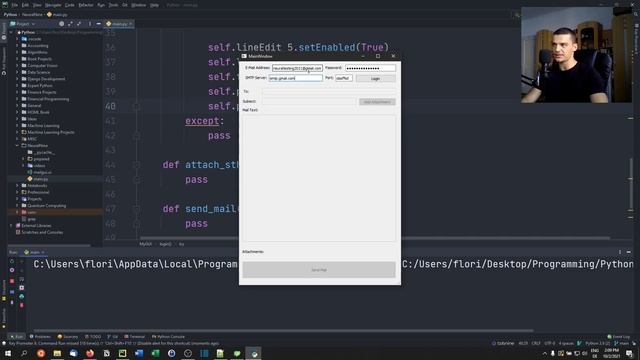This screenshot has width=640, height=360.
Task: Select main.py in the project tree
Action: tap(40, 179)
